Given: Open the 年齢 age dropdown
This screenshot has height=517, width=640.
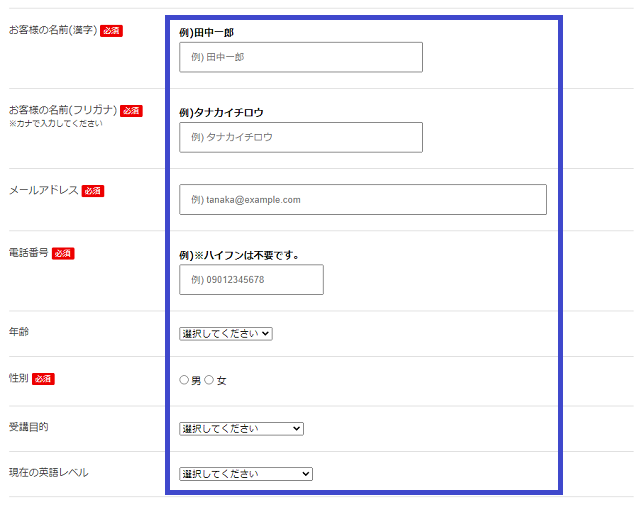Looking at the screenshot, I should [226, 334].
